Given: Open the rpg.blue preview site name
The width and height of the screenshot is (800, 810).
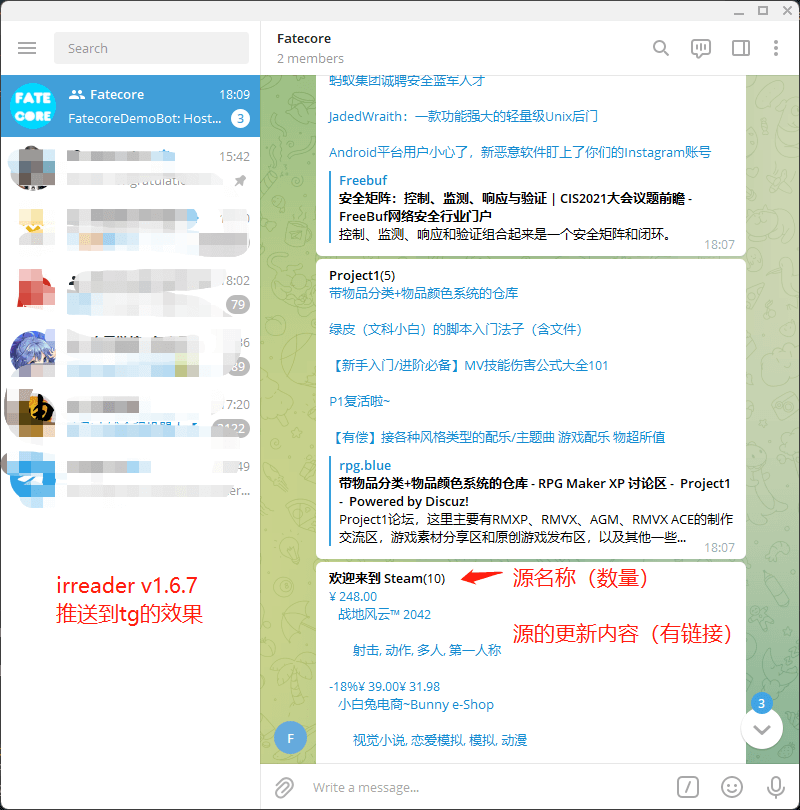Looking at the screenshot, I should point(365,465).
